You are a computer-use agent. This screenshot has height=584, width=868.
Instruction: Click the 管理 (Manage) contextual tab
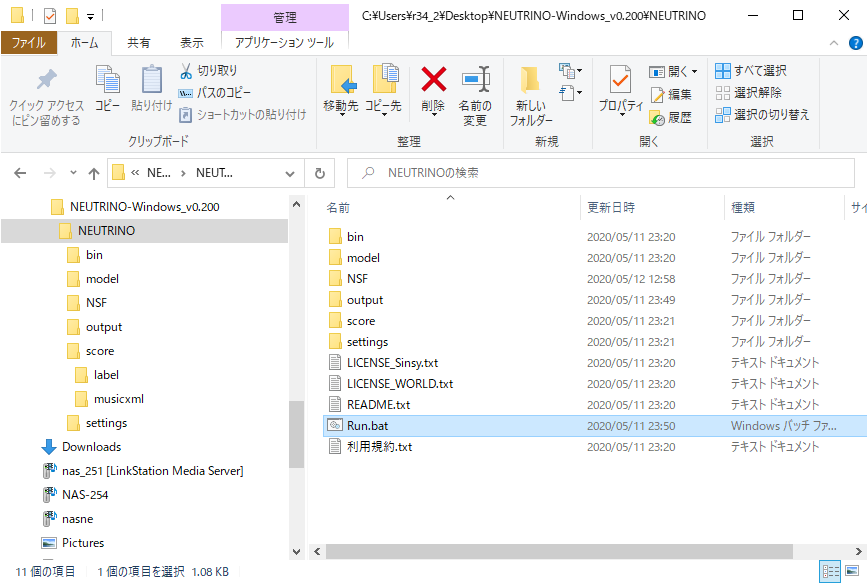(x=285, y=17)
